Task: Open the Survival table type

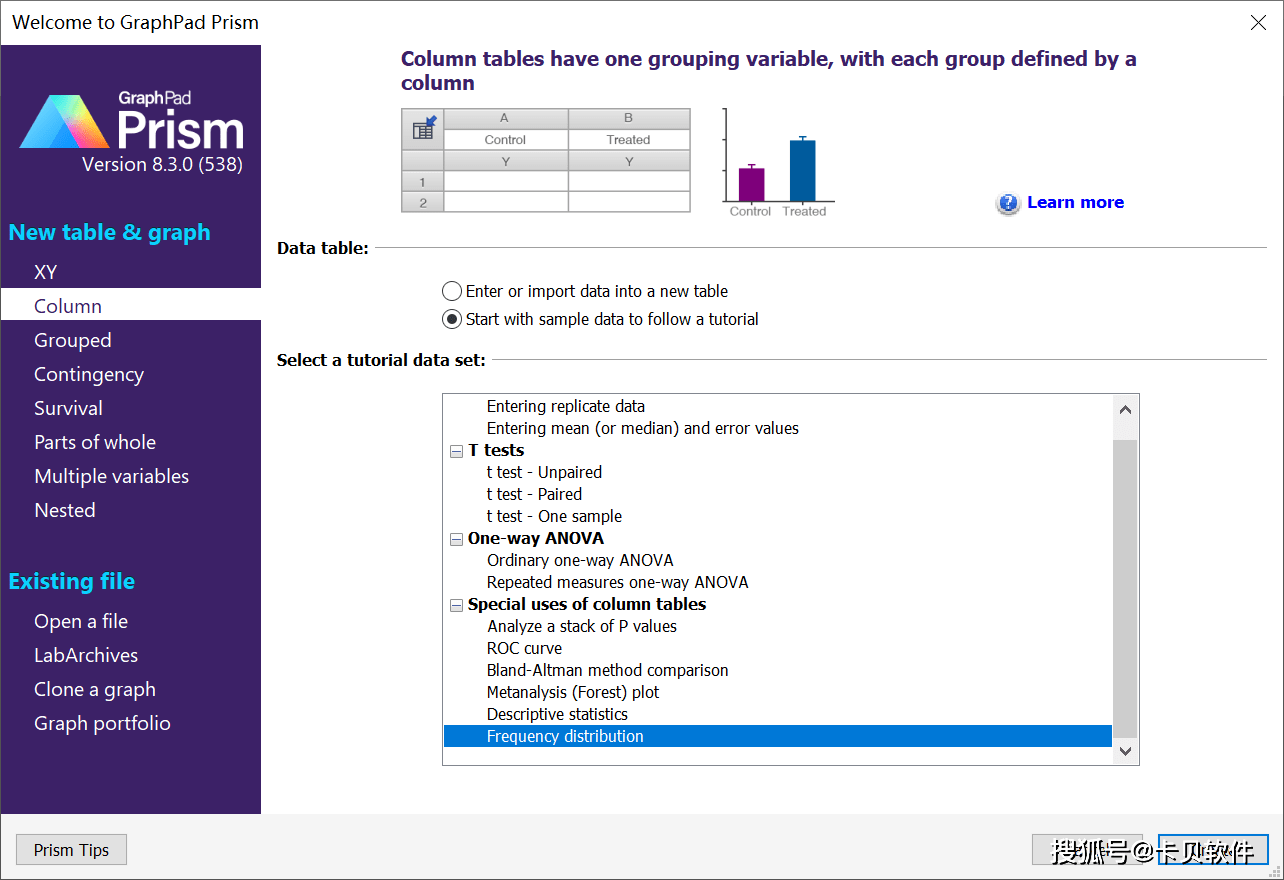Action: click(68, 408)
